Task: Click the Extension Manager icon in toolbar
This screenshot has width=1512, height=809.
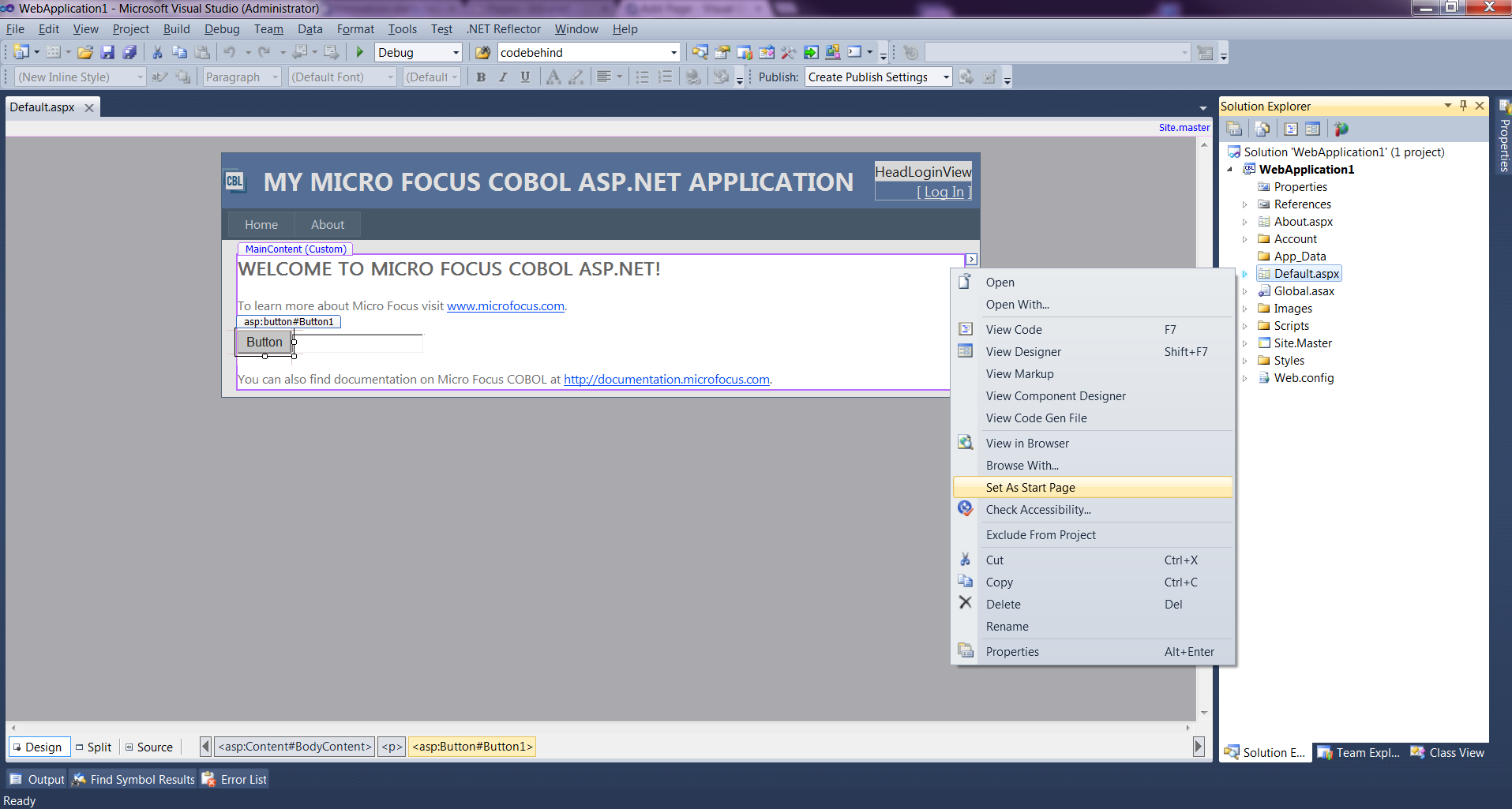Action: [832, 52]
